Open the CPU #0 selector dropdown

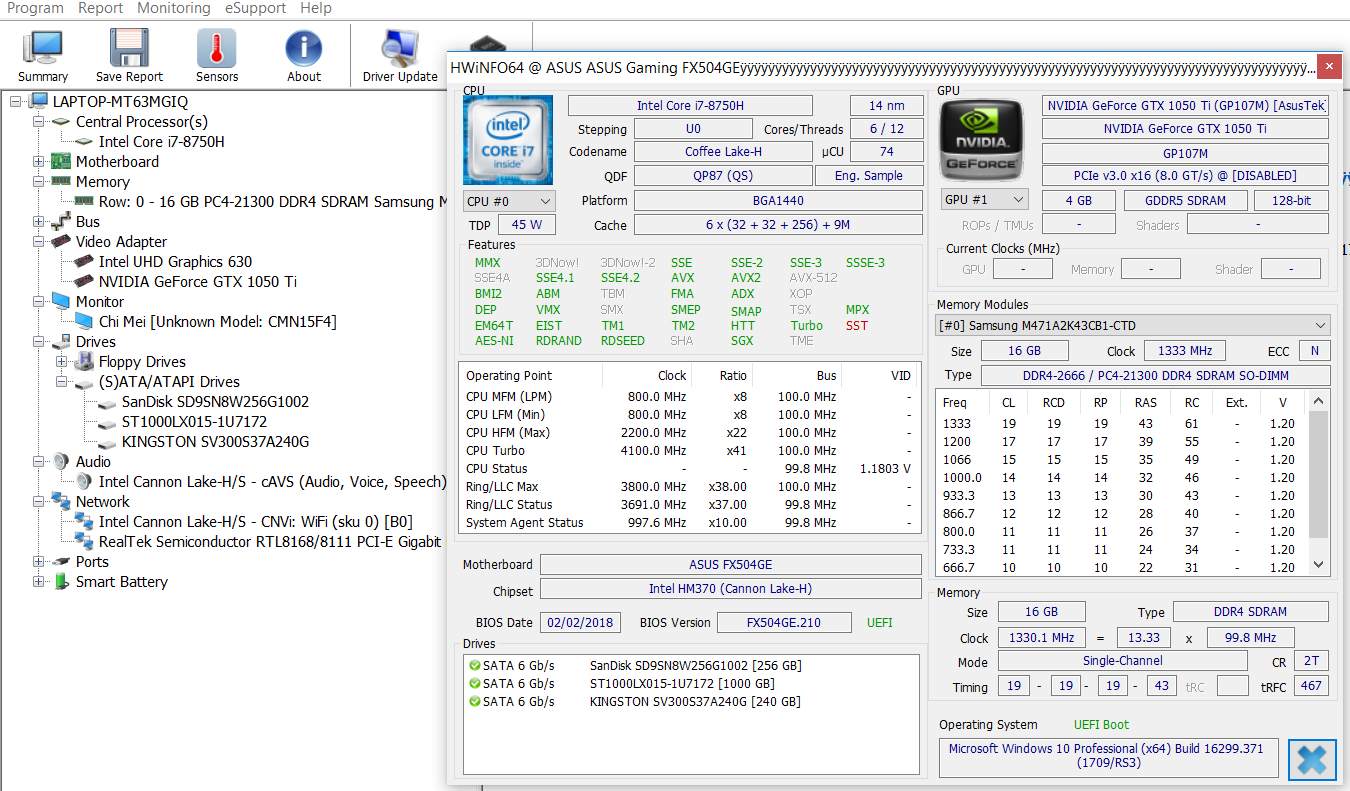pyautogui.click(x=509, y=200)
